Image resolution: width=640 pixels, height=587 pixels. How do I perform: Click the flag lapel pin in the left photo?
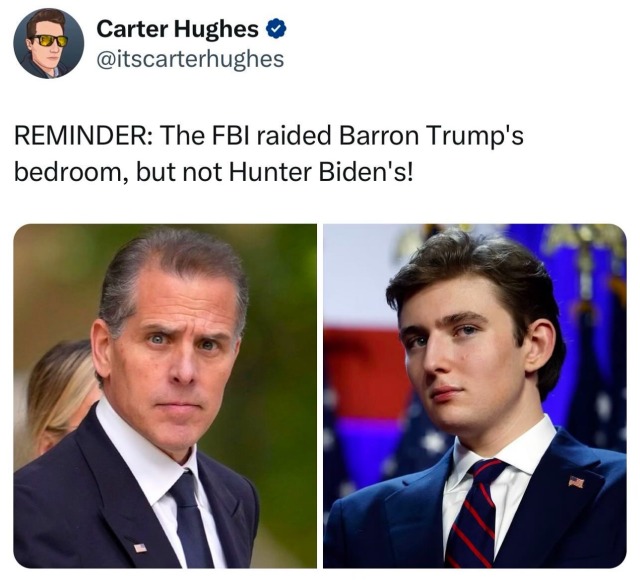coord(140,547)
